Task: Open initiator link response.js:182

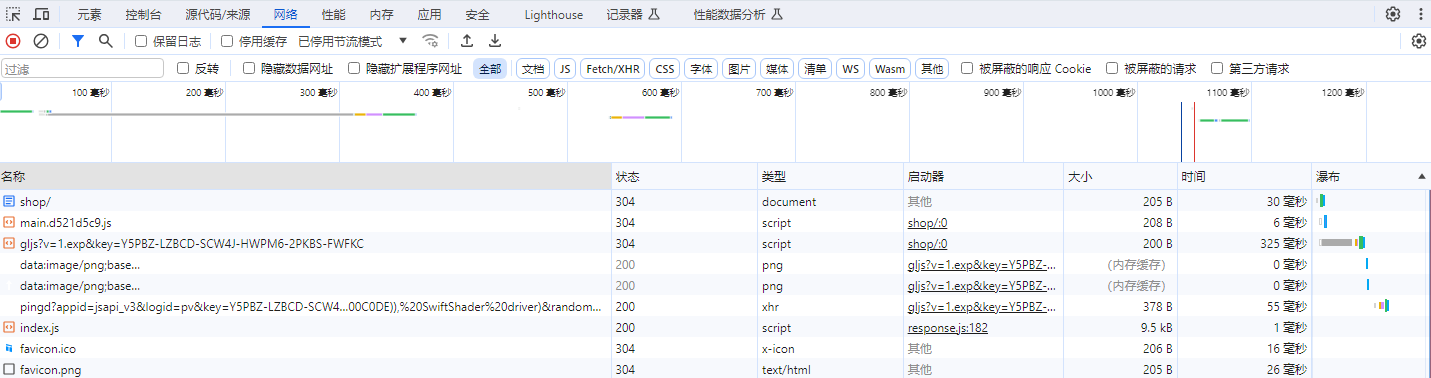Action: click(948, 328)
